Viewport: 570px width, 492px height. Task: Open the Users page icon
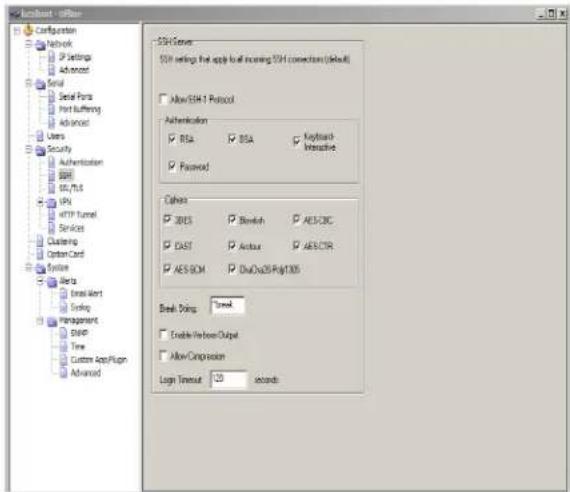(40, 136)
